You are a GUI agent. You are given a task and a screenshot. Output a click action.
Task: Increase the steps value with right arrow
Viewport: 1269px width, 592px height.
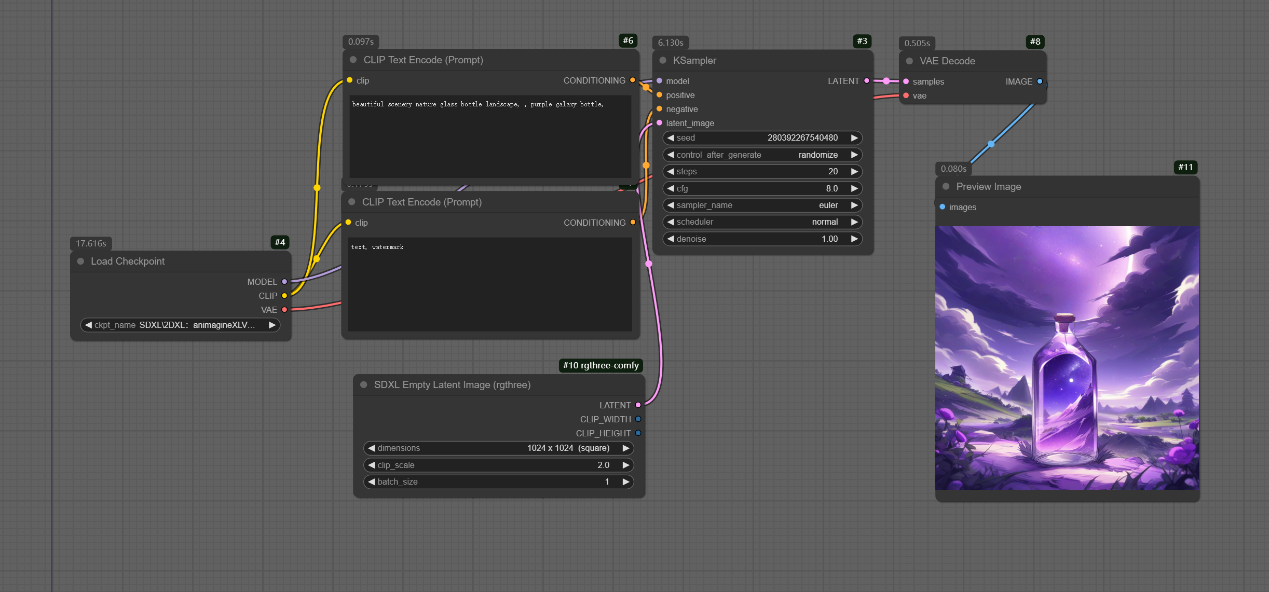[853, 172]
